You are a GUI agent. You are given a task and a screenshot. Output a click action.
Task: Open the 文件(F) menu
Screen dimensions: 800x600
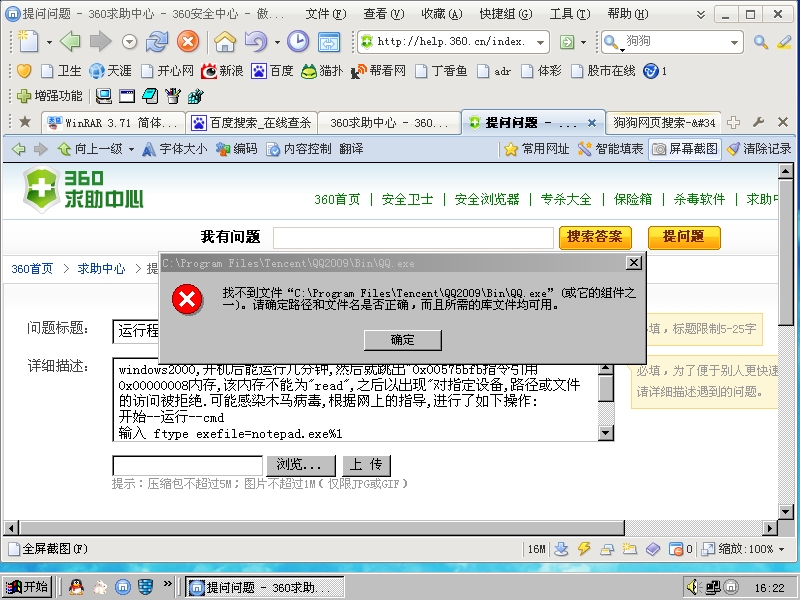[326, 14]
